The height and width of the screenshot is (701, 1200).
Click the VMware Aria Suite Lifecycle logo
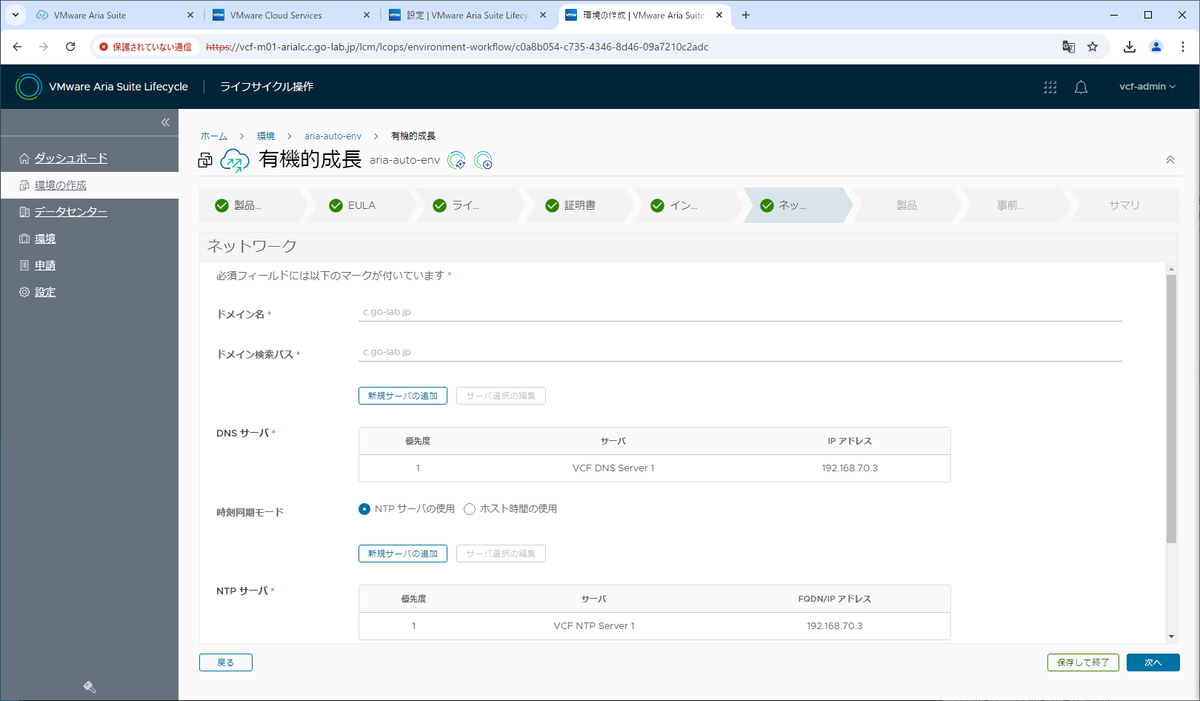(x=28, y=87)
